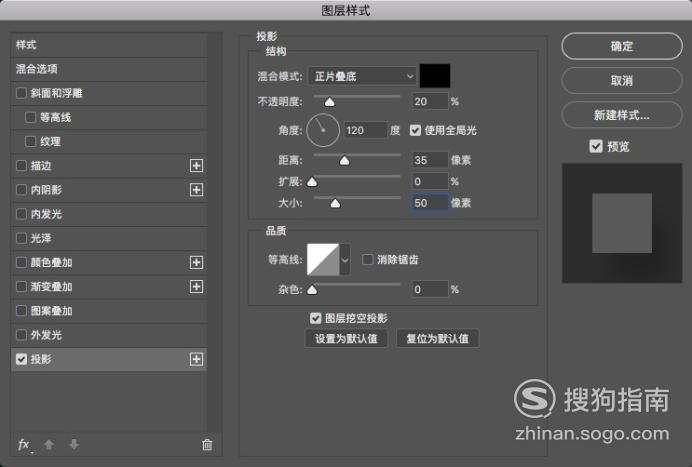
Task: Enable the 斜面和浮雕 checkbox
Action: tap(21, 93)
